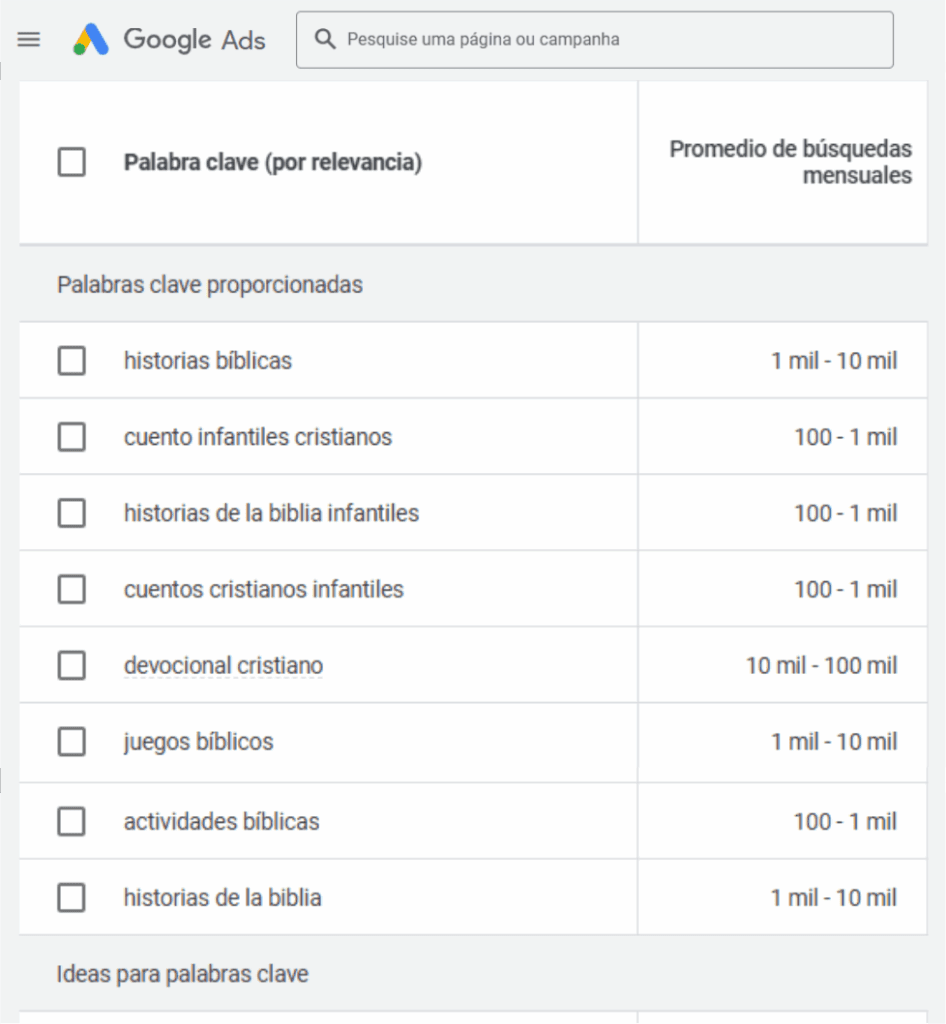This screenshot has height=1024, width=946.
Task: Sort by "Palabra clave (por relevancia)" header
Action: pyautogui.click(x=272, y=162)
